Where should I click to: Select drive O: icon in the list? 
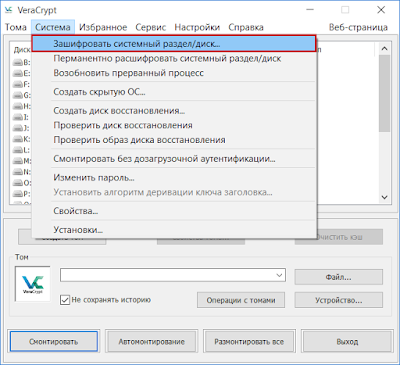pos(18,183)
